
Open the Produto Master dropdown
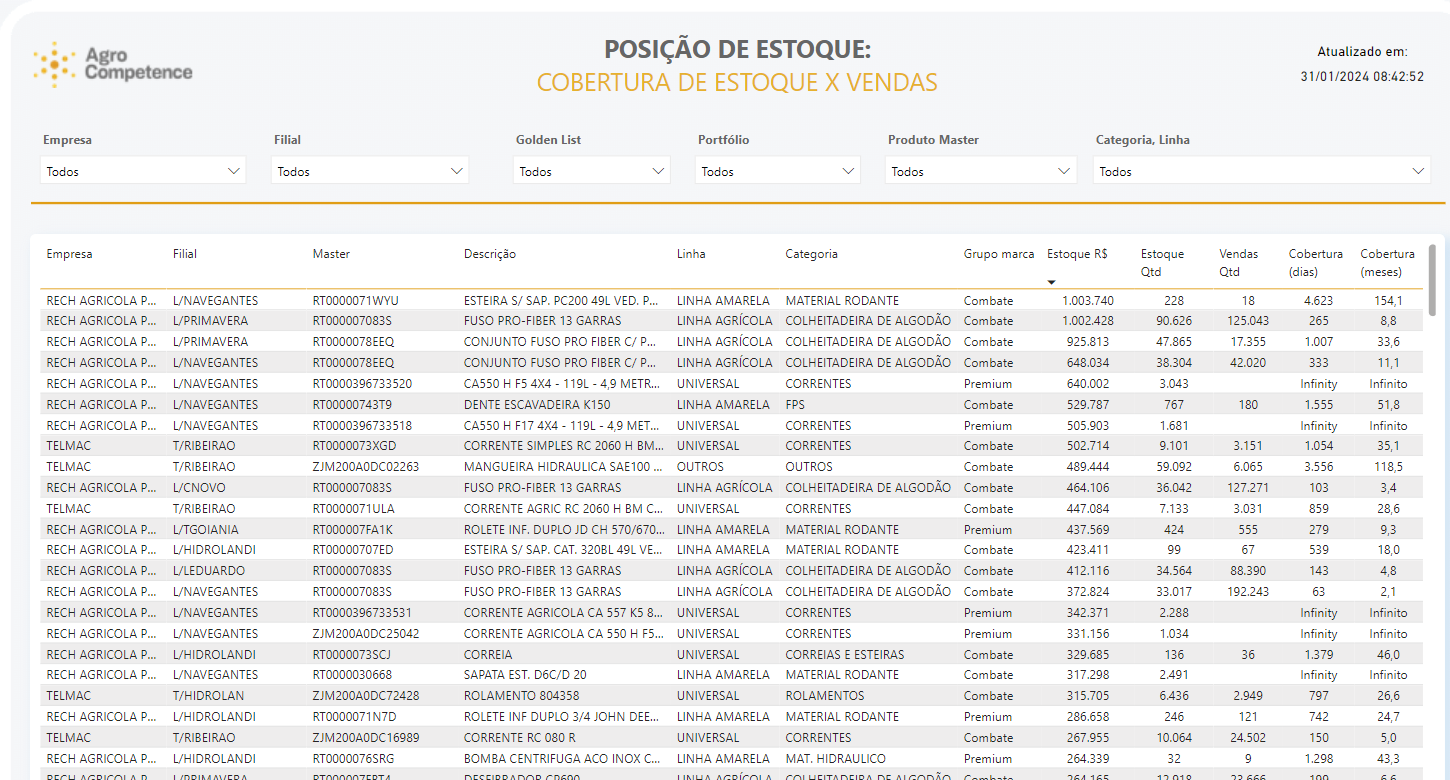[x=980, y=171]
